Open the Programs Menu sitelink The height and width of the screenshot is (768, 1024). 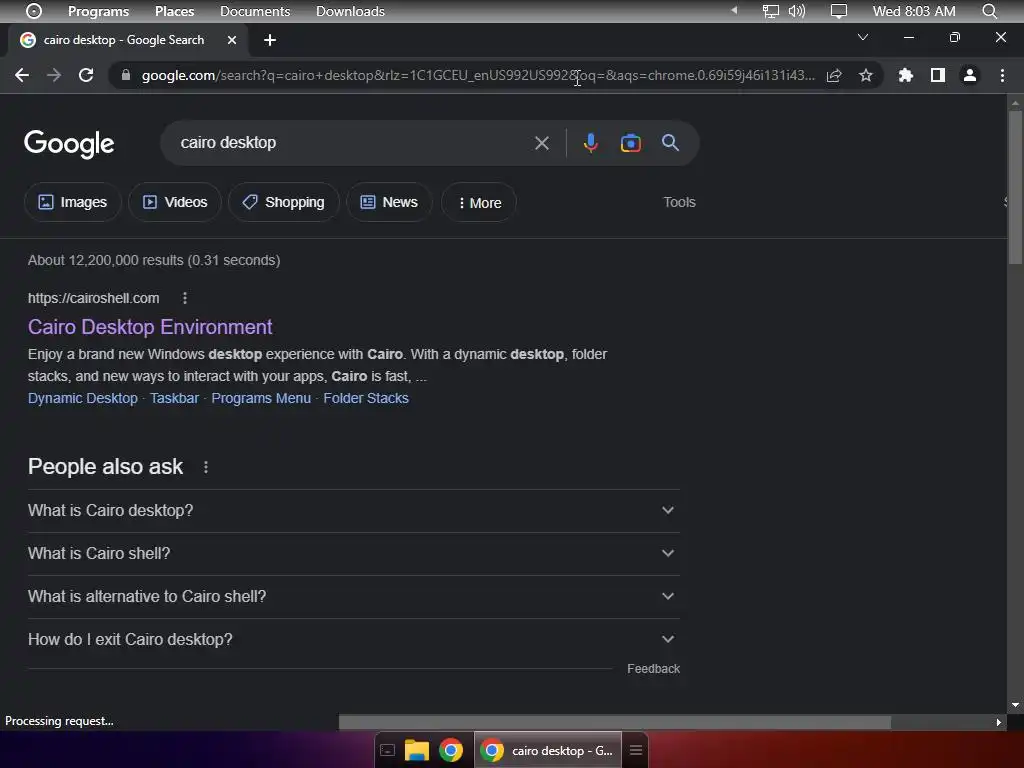261,398
